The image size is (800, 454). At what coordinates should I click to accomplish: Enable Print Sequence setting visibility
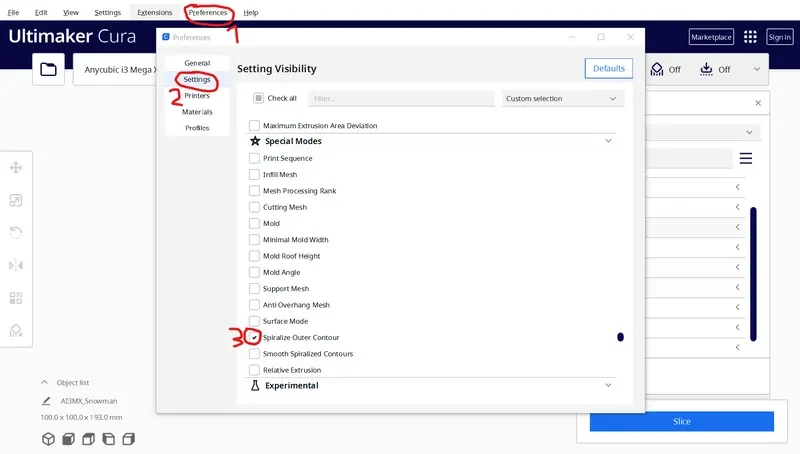click(x=254, y=158)
